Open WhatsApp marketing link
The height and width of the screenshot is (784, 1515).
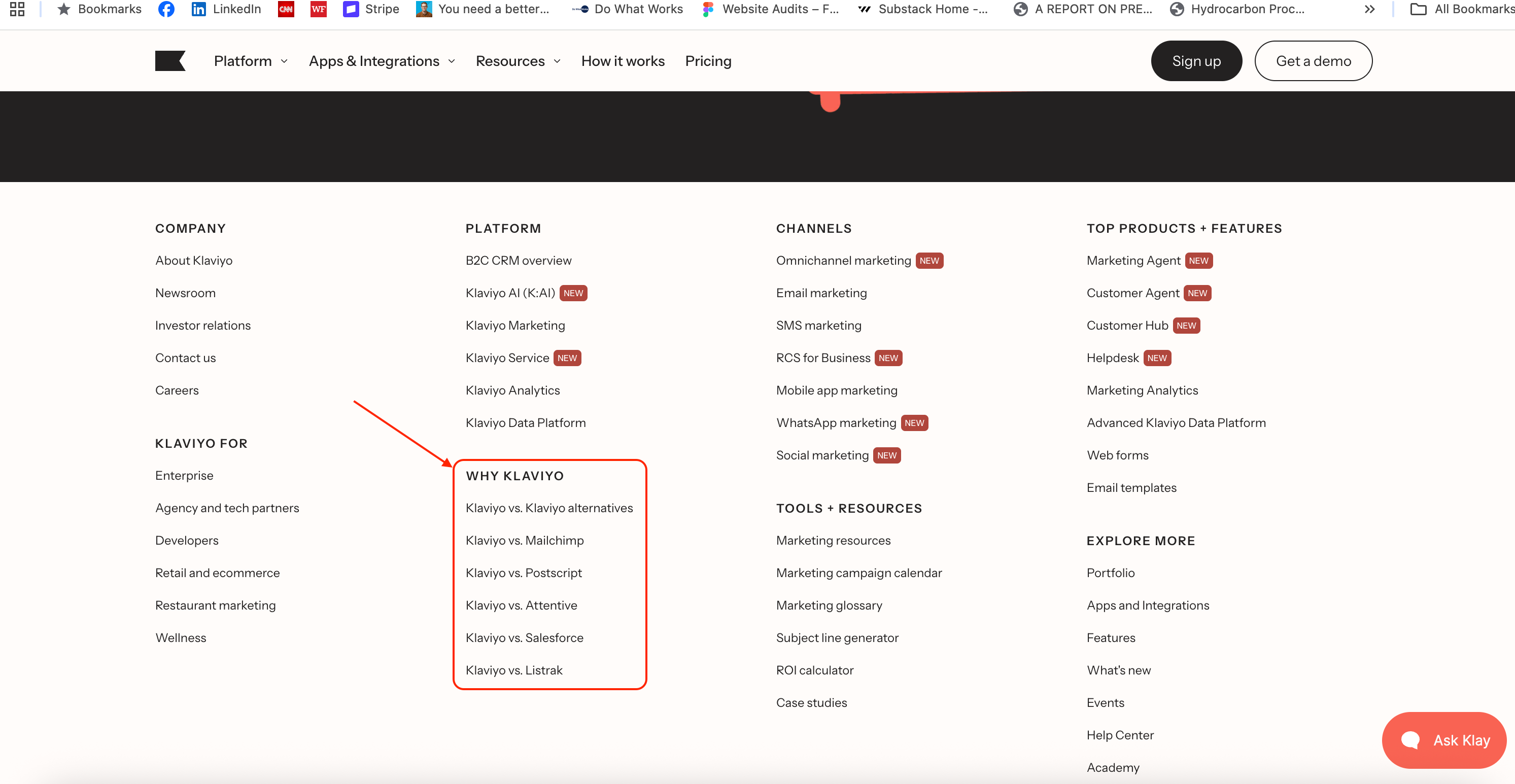click(836, 422)
